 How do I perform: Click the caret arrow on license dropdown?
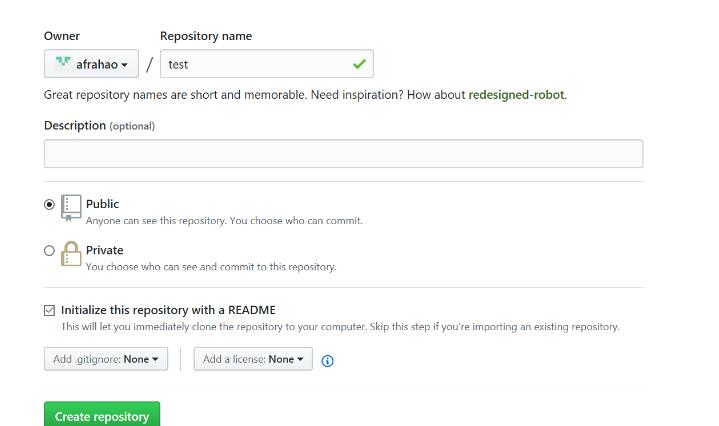tap(300, 359)
